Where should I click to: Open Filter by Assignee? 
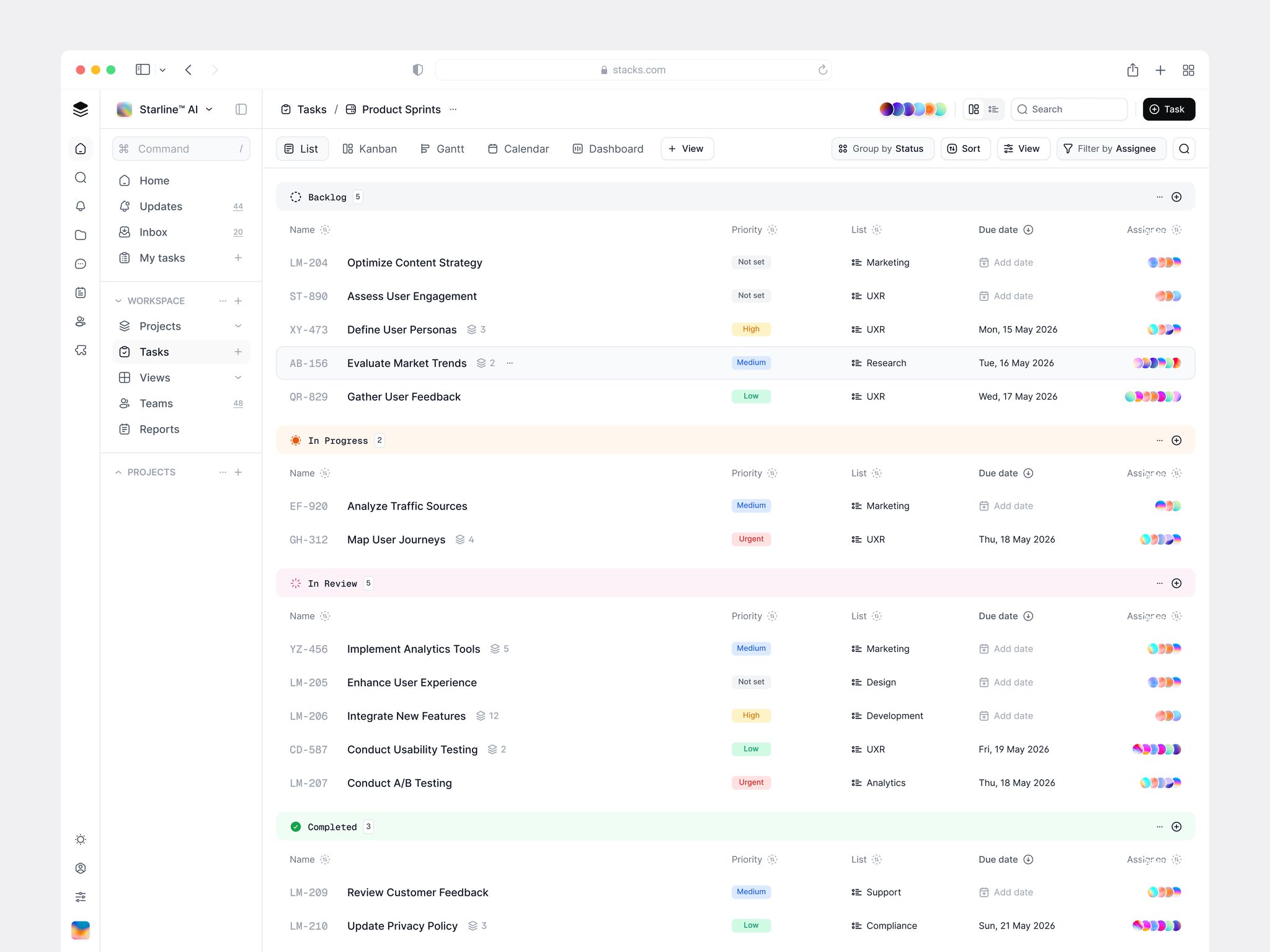[x=1111, y=149]
